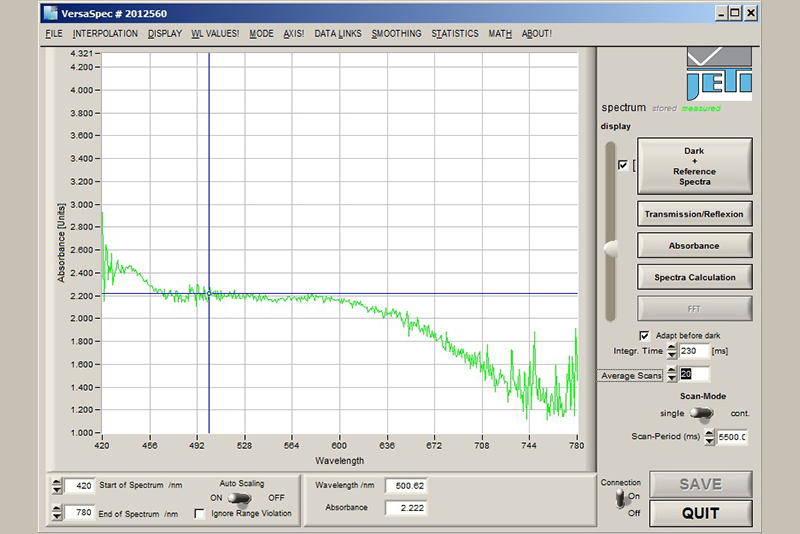Open the MODE menu
This screenshot has width=800, height=534.
pos(261,34)
